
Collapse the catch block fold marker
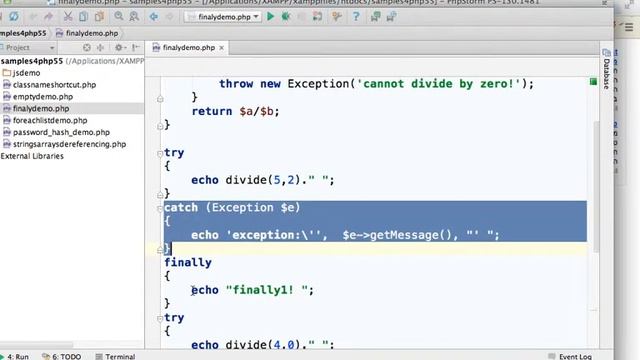[x=160, y=209]
